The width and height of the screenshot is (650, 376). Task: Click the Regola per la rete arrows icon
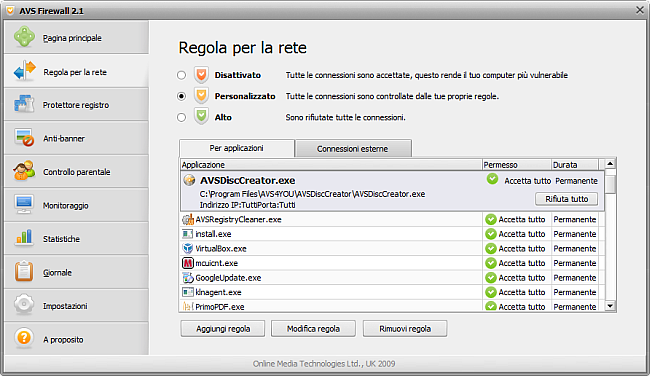[24, 70]
